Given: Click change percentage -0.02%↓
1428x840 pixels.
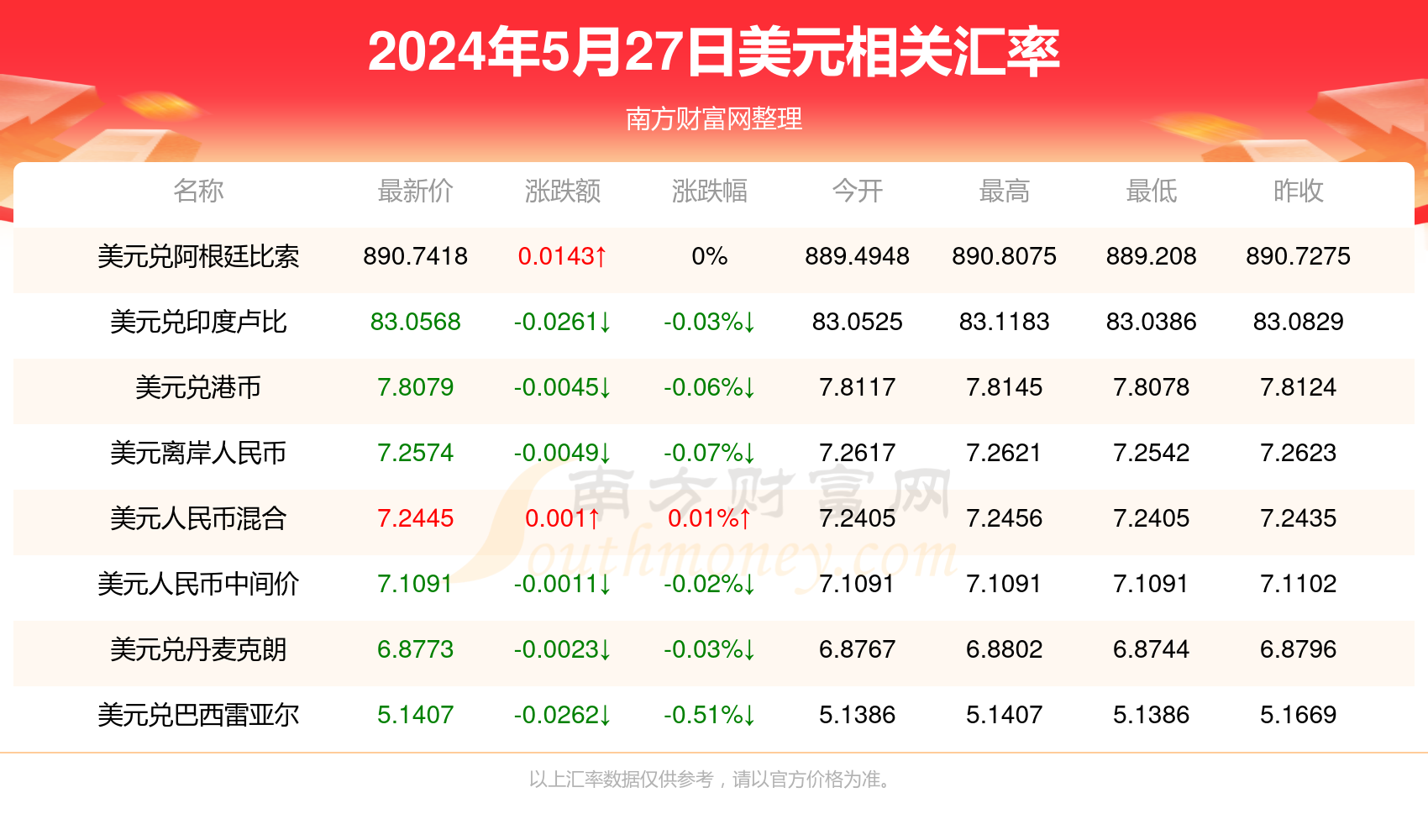Looking at the screenshot, I should [710, 584].
